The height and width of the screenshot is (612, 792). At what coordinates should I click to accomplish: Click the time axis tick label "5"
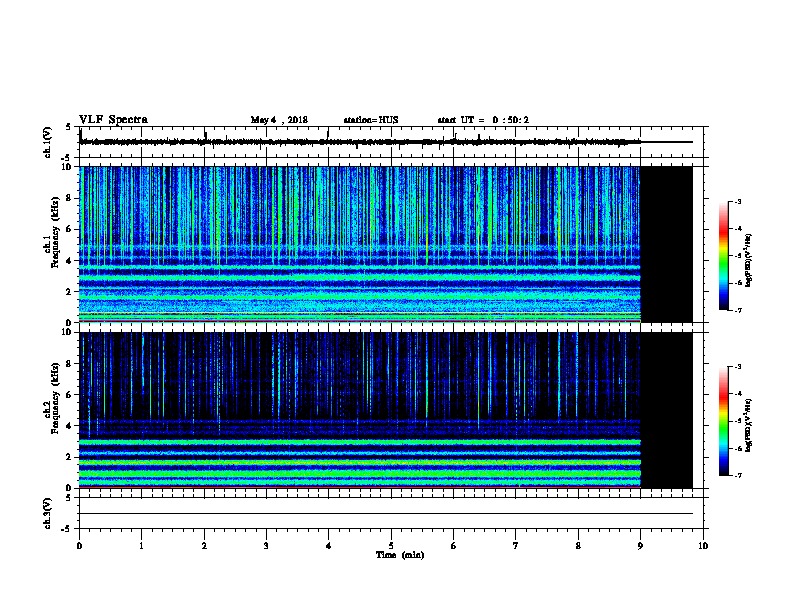391,546
